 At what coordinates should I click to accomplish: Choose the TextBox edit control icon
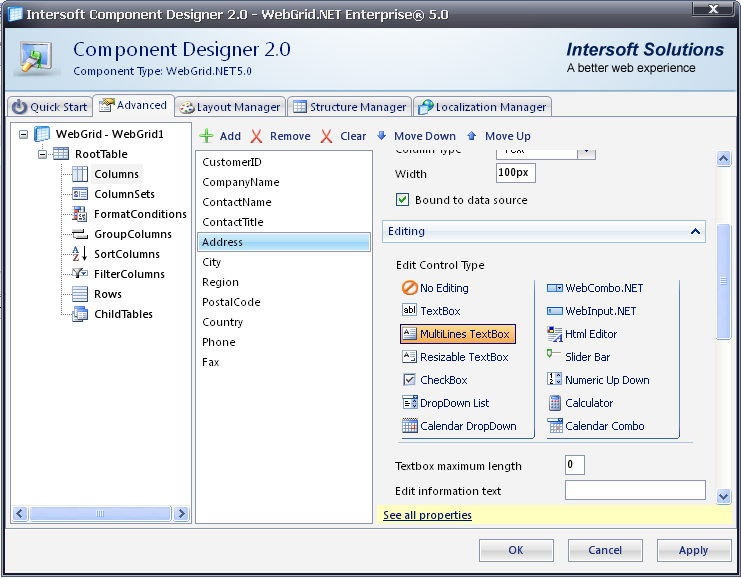point(409,310)
